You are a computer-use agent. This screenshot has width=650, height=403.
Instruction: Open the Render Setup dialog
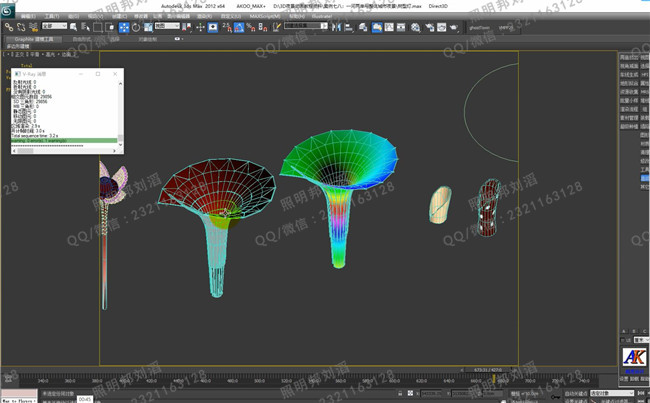coord(429,27)
